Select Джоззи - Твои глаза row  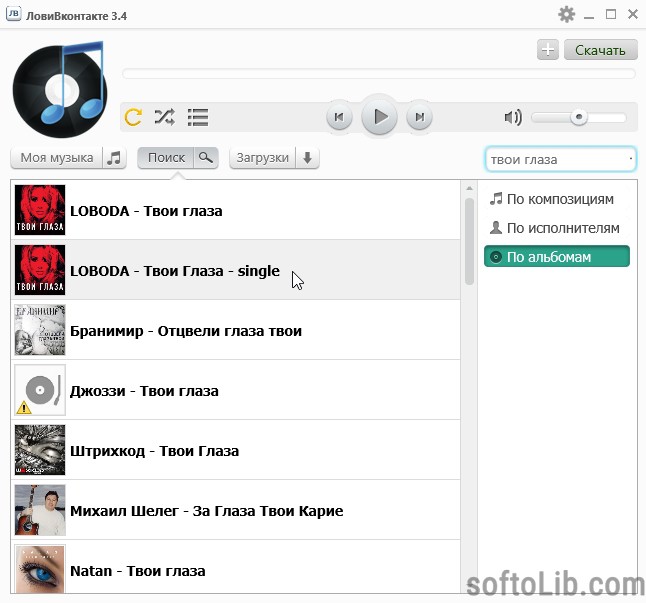pos(236,390)
